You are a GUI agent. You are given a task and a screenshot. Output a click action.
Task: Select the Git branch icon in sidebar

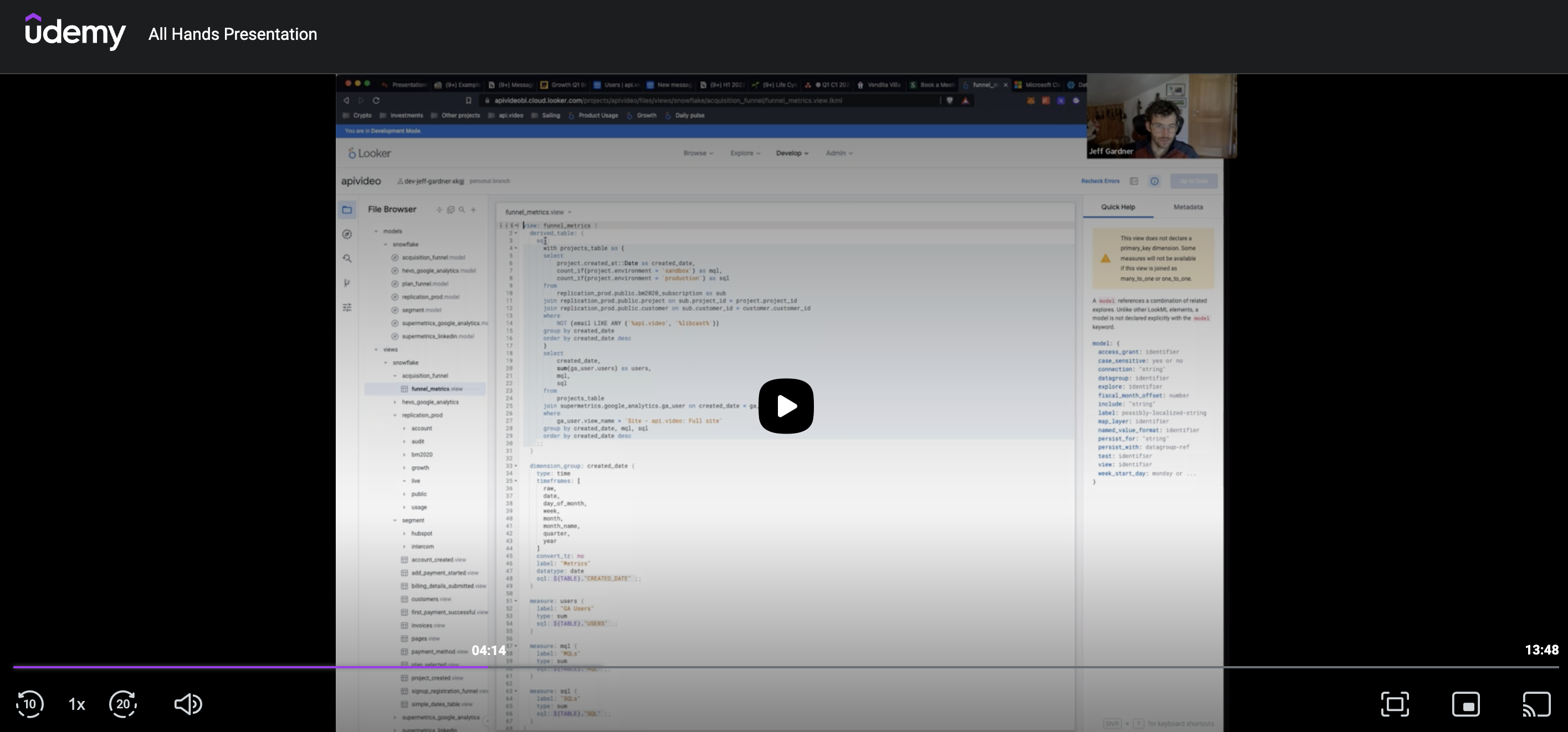(x=347, y=282)
